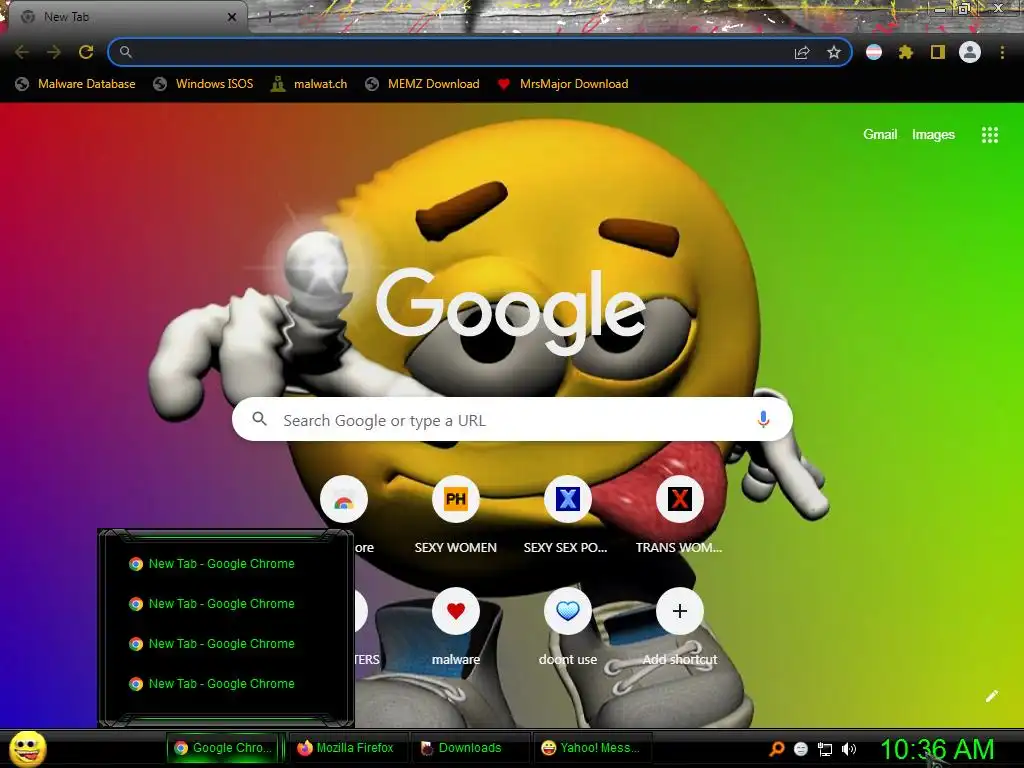Click the smiley face tray icon
Image resolution: width=1024 pixels, height=768 pixels.
pos(801,749)
